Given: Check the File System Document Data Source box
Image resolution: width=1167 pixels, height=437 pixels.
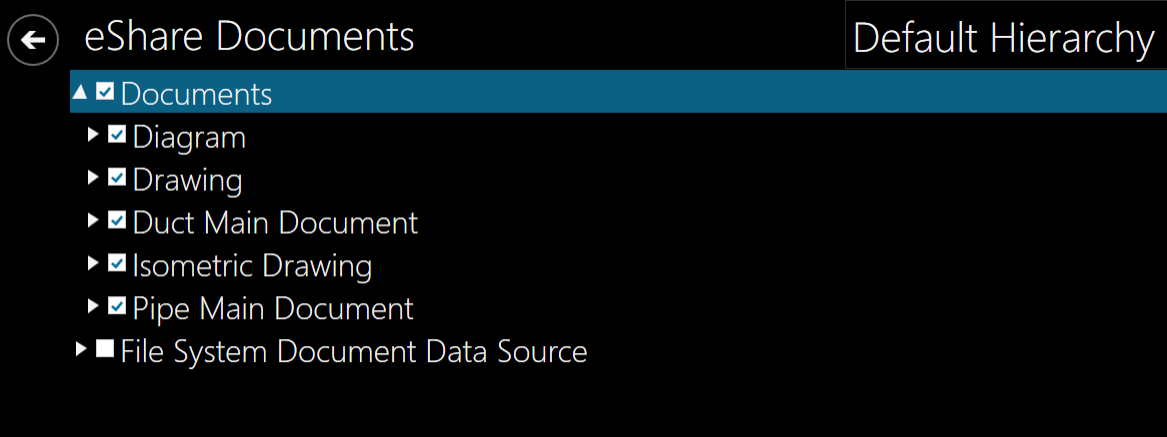Looking at the screenshot, I should pyautogui.click(x=105, y=350).
